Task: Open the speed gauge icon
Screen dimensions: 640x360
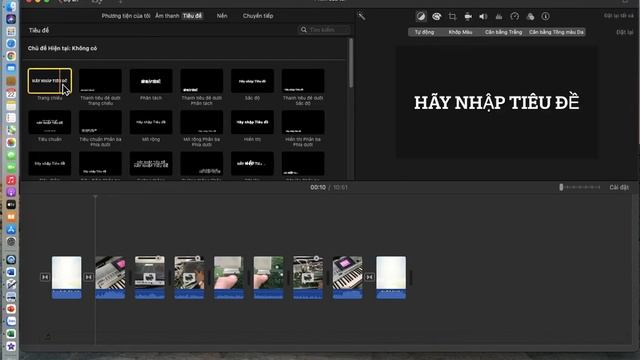Action: tap(515, 16)
